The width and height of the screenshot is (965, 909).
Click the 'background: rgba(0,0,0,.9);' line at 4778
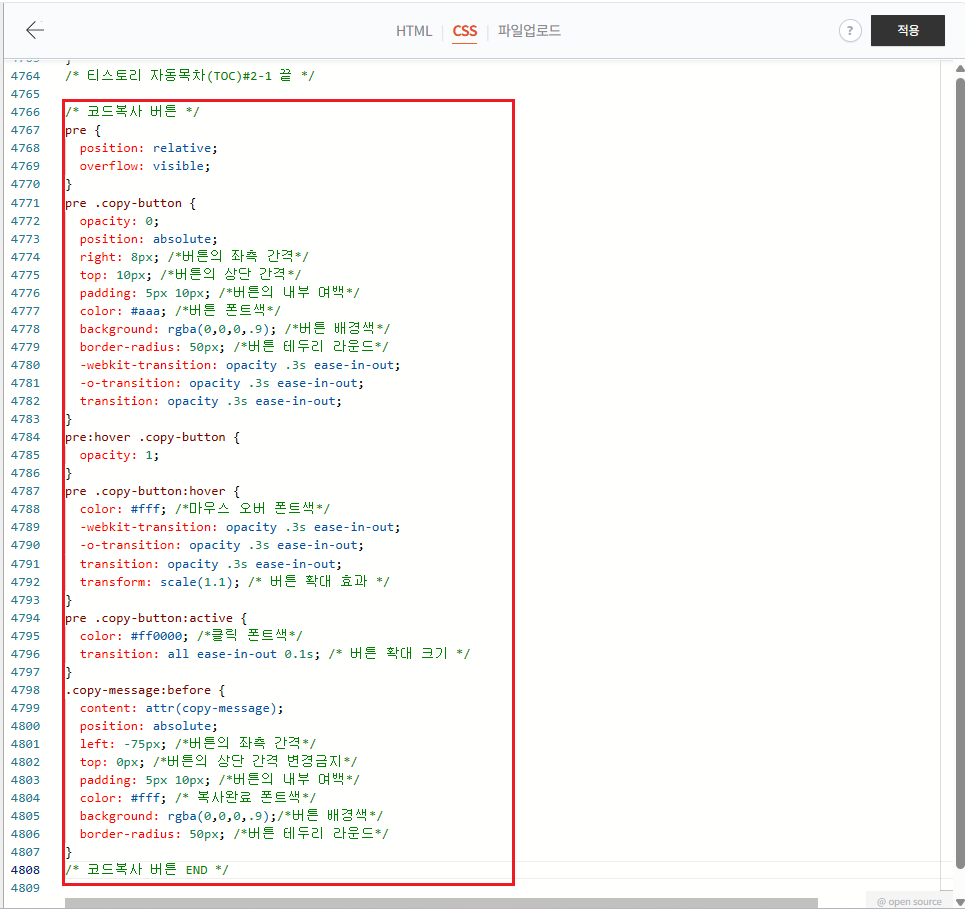tap(234, 329)
